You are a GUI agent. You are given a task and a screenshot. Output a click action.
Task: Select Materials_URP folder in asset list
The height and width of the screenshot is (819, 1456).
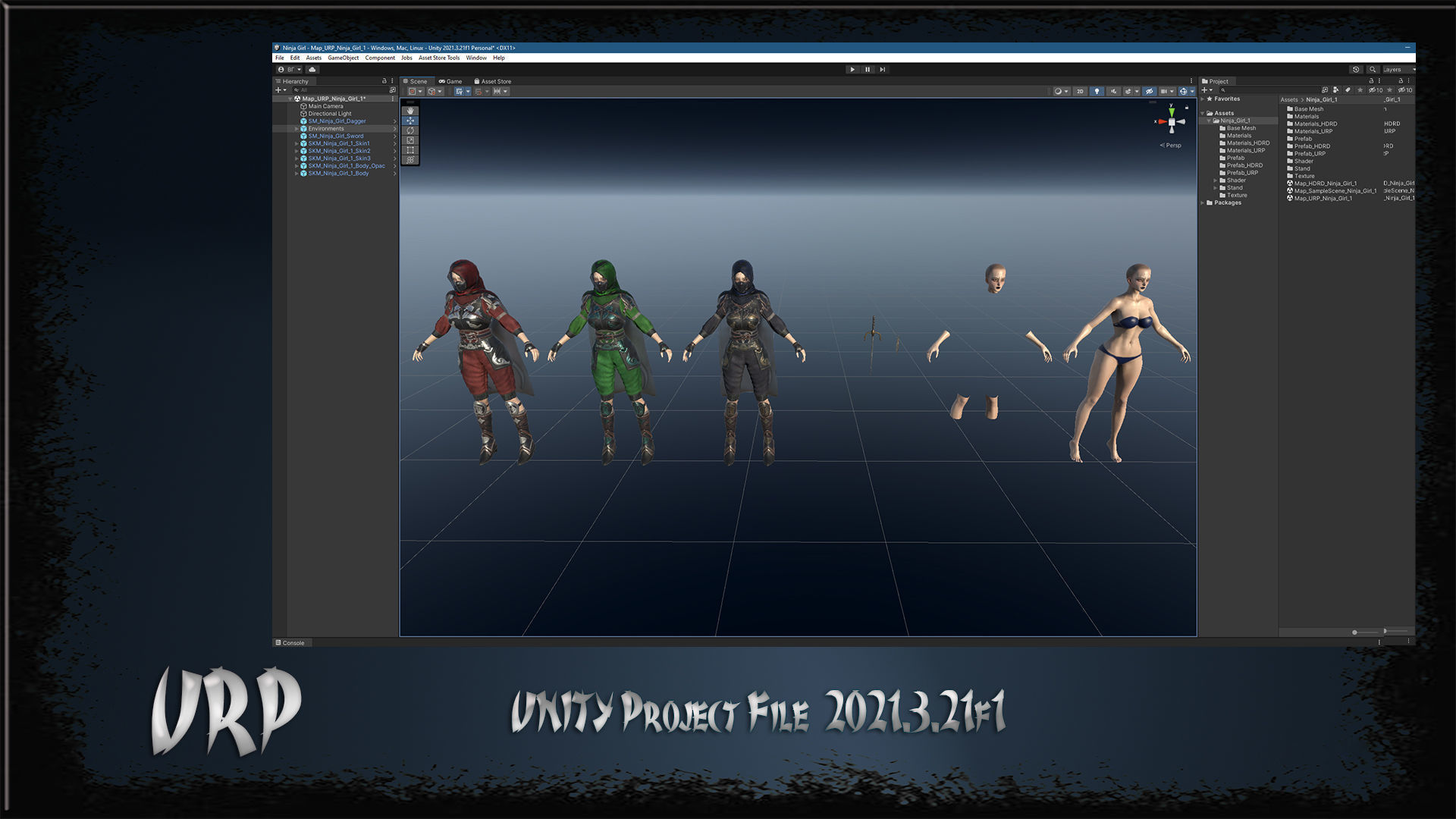coord(1313,131)
